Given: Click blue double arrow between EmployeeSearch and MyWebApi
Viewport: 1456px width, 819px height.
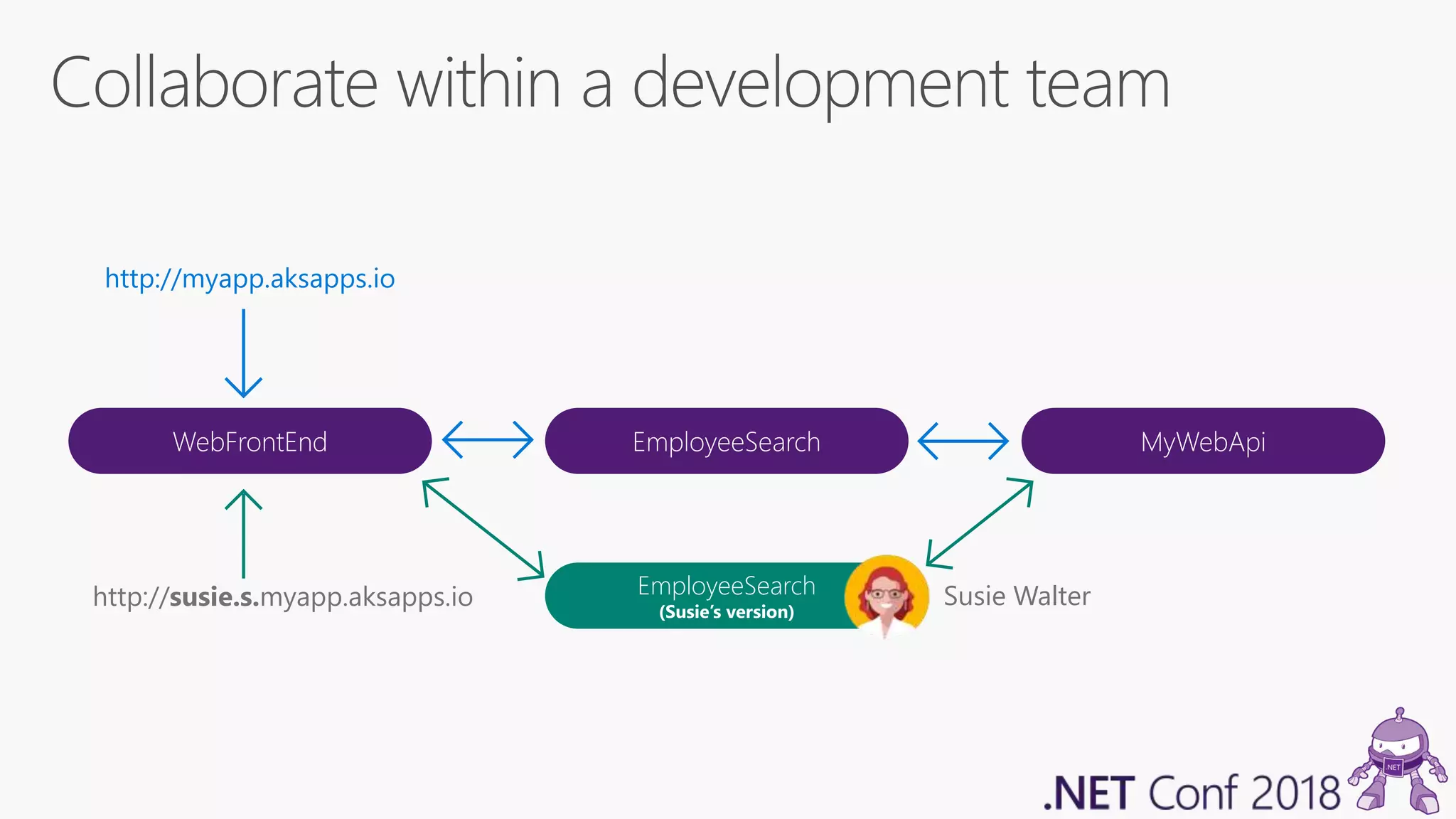Looking at the screenshot, I should click(x=963, y=440).
